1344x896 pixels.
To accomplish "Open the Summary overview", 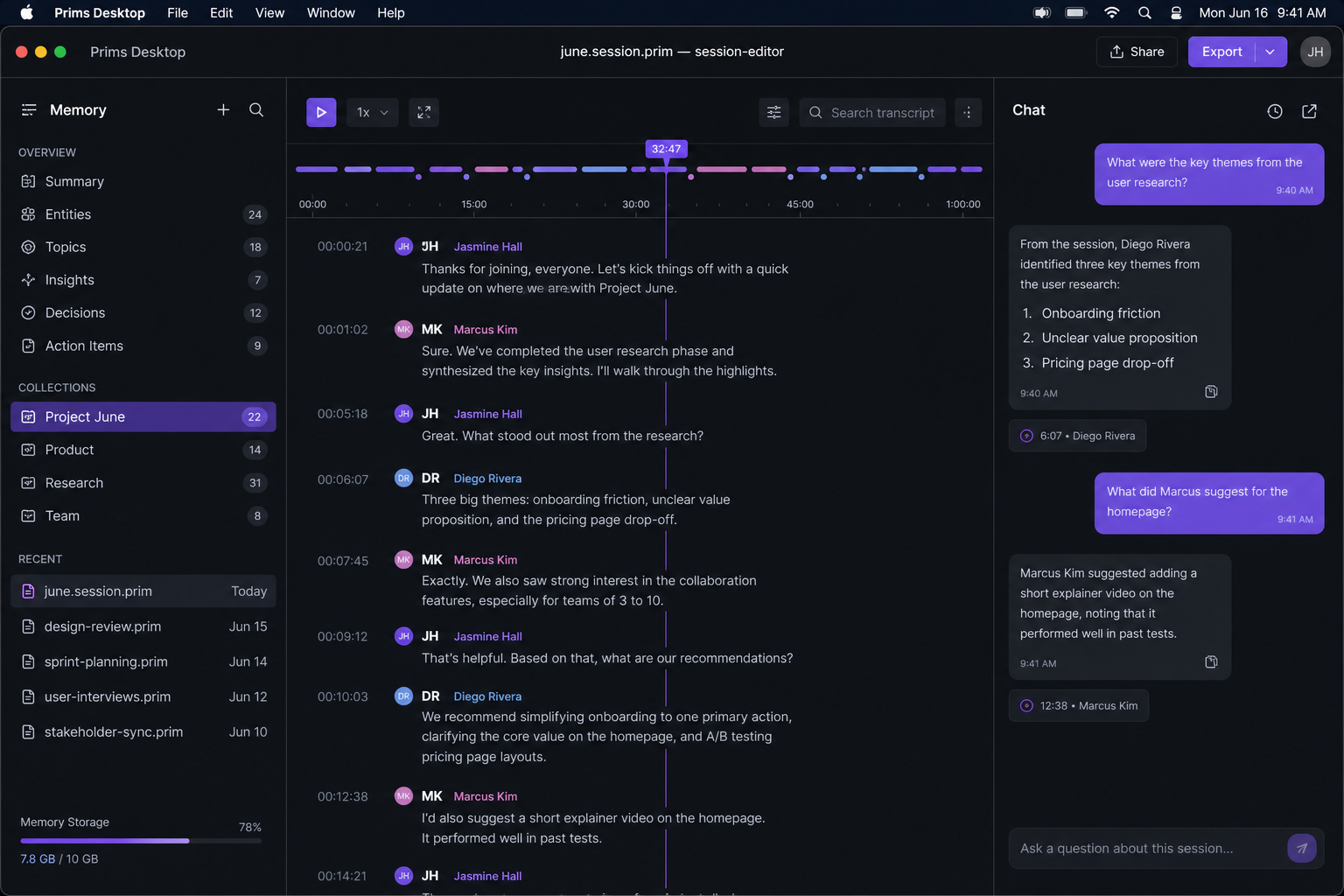I will [143, 181].
